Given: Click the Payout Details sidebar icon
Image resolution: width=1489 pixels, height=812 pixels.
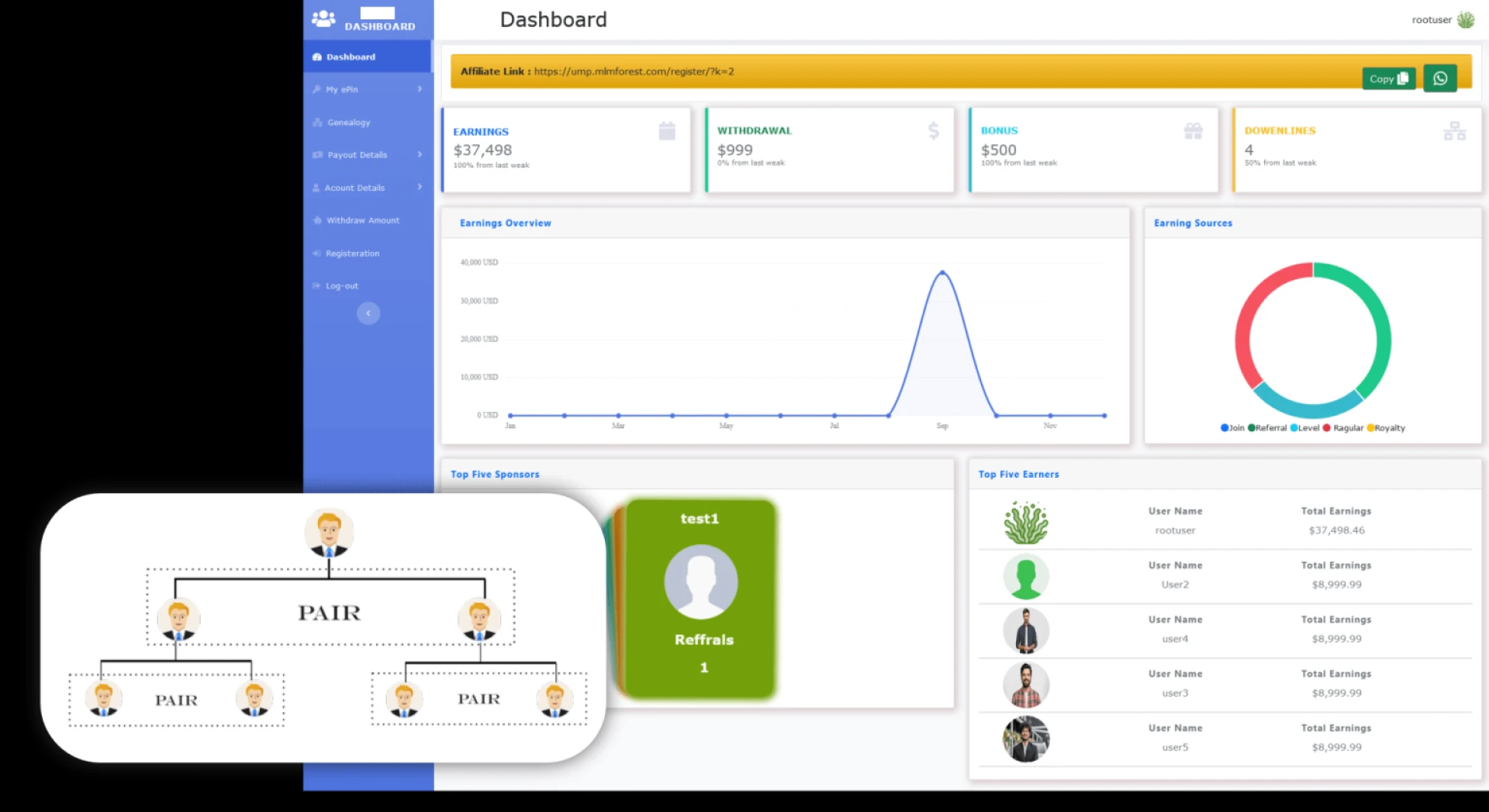Looking at the screenshot, I should [x=317, y=154].
